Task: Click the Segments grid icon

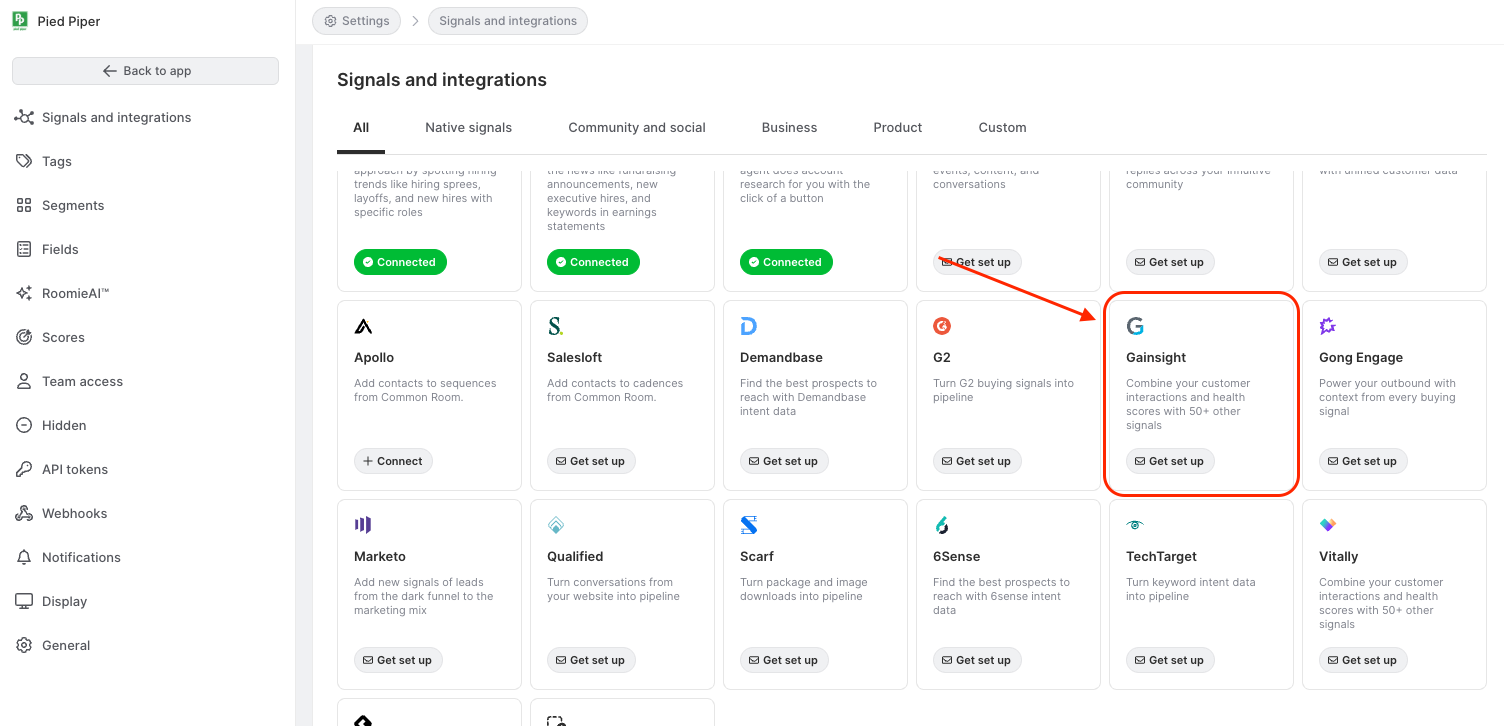Action: (24, 205)
